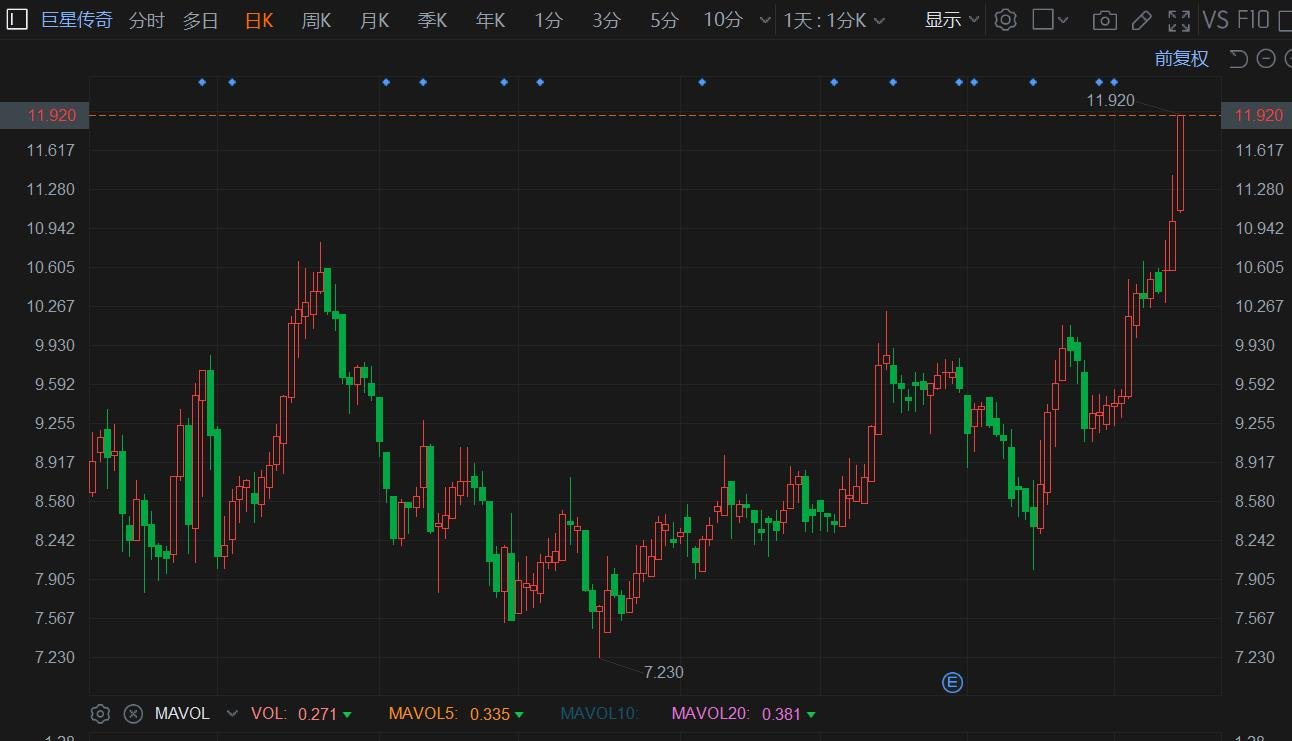This screenshot has height=741, width=1292.
Task: Click the rightmost blue diamond event marker
Action: (x=1114, y=82)
